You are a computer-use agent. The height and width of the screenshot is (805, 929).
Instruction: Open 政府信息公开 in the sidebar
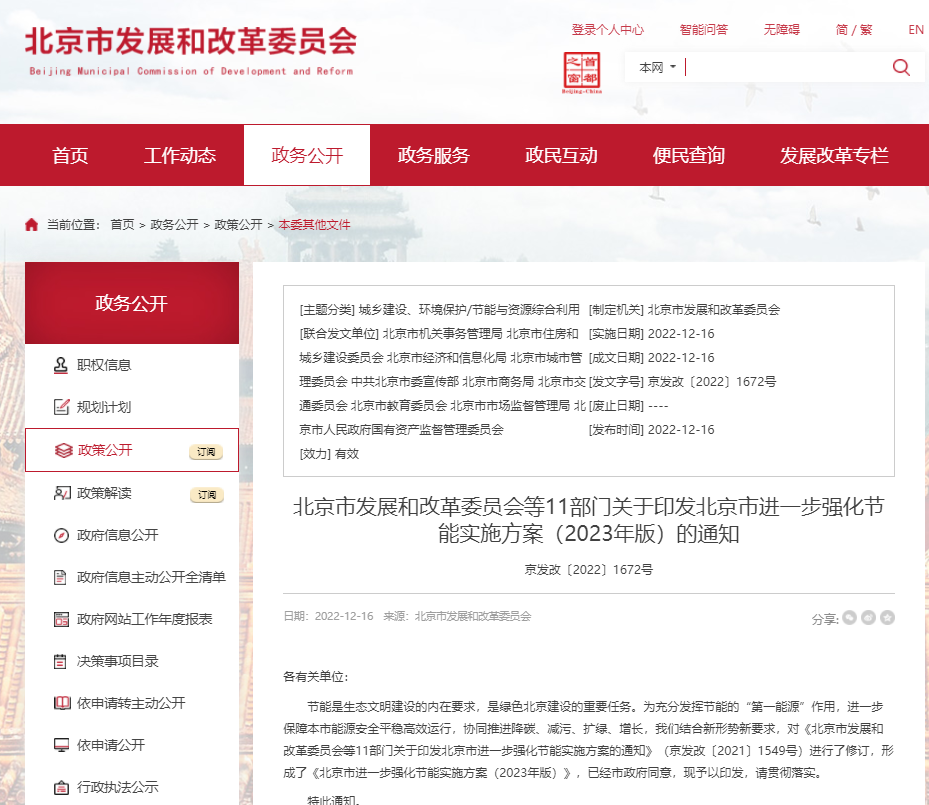click(117, 535)
